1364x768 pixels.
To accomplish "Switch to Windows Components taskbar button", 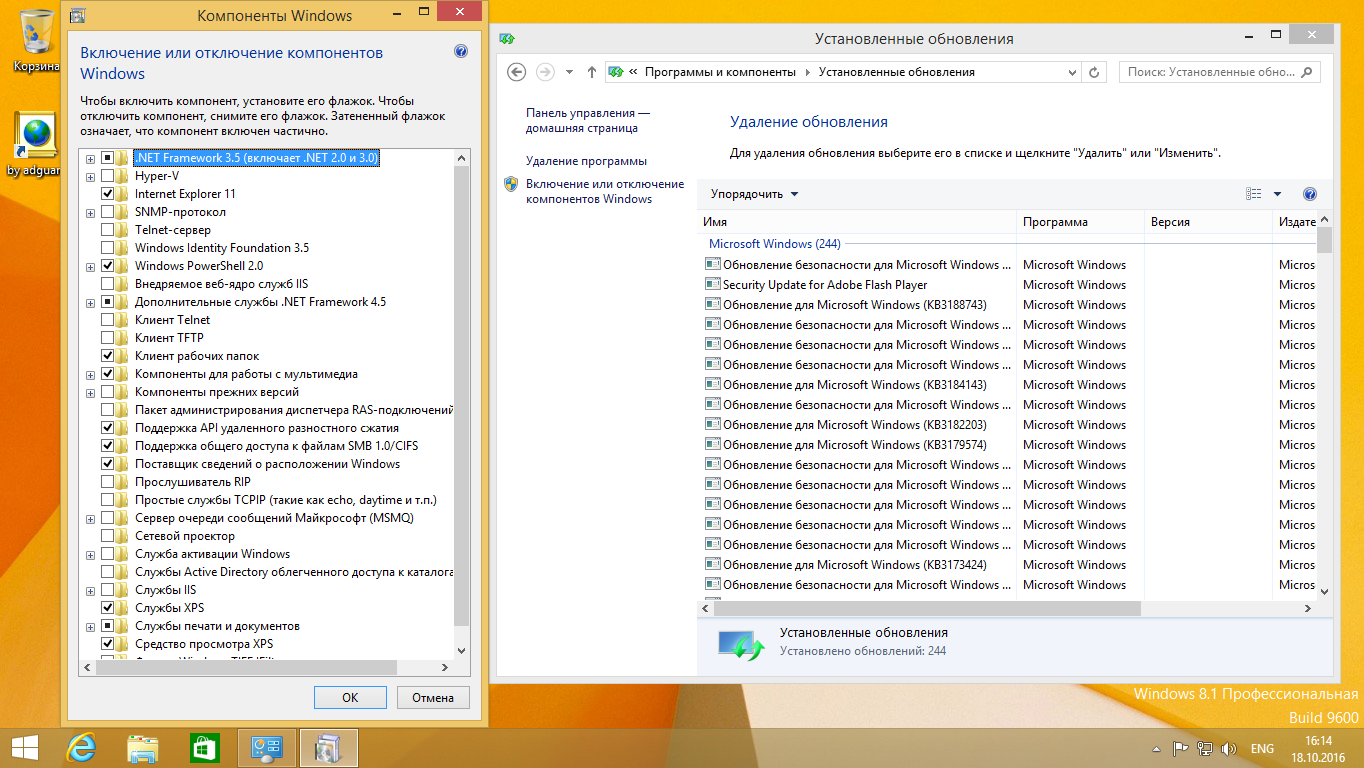I will click(x=328, y=748).
